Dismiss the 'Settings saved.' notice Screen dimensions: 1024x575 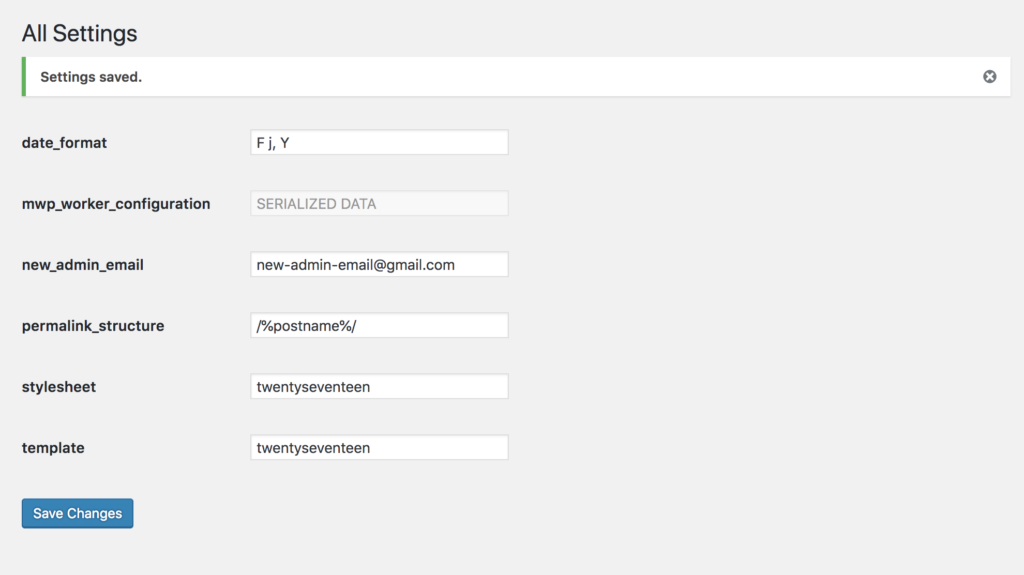(989, 76)
